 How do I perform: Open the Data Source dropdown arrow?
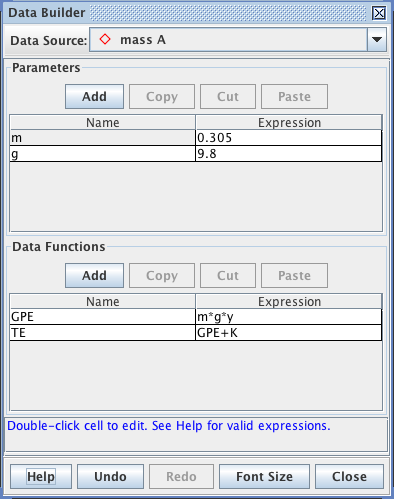click(x=377, y=40)
